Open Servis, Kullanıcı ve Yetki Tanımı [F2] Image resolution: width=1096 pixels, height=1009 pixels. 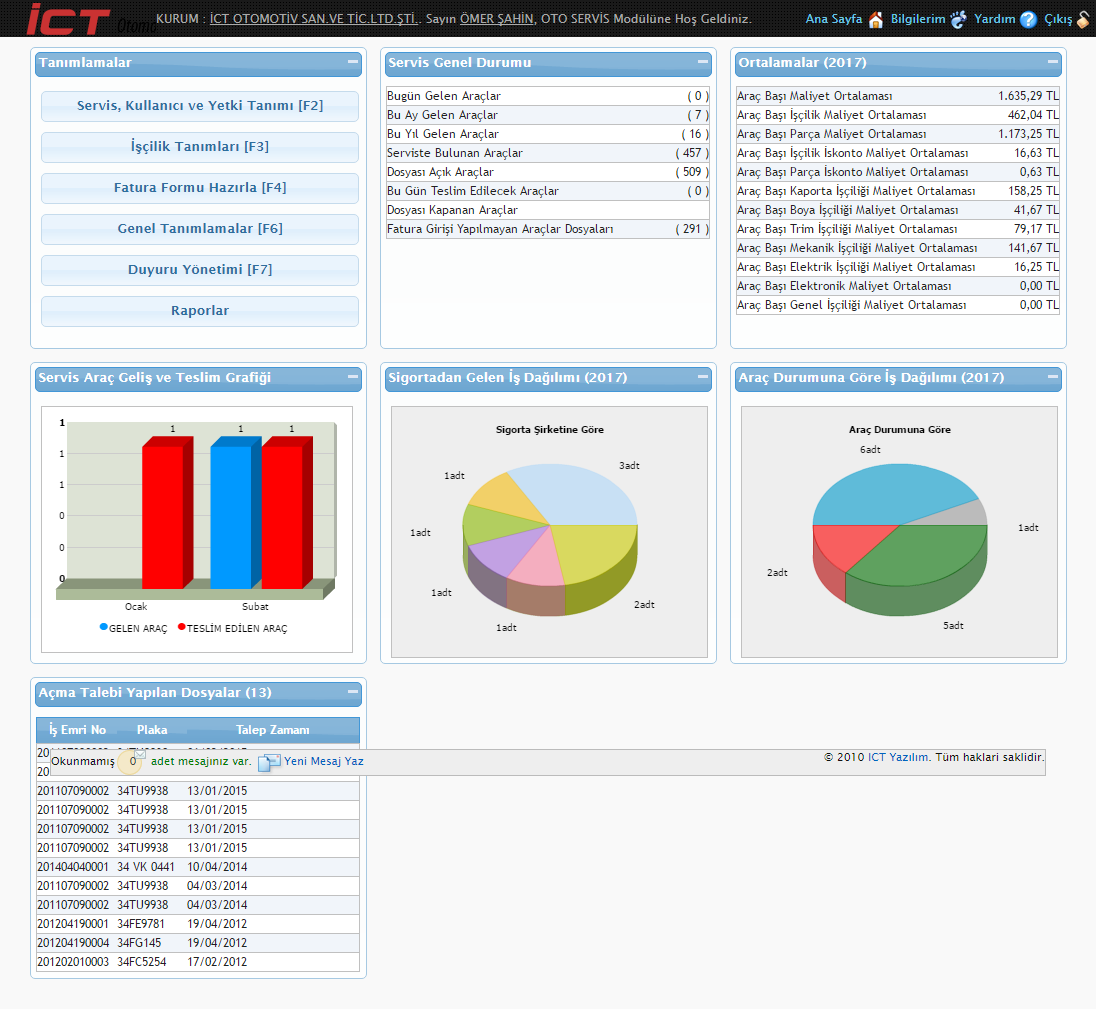point(200,106)
